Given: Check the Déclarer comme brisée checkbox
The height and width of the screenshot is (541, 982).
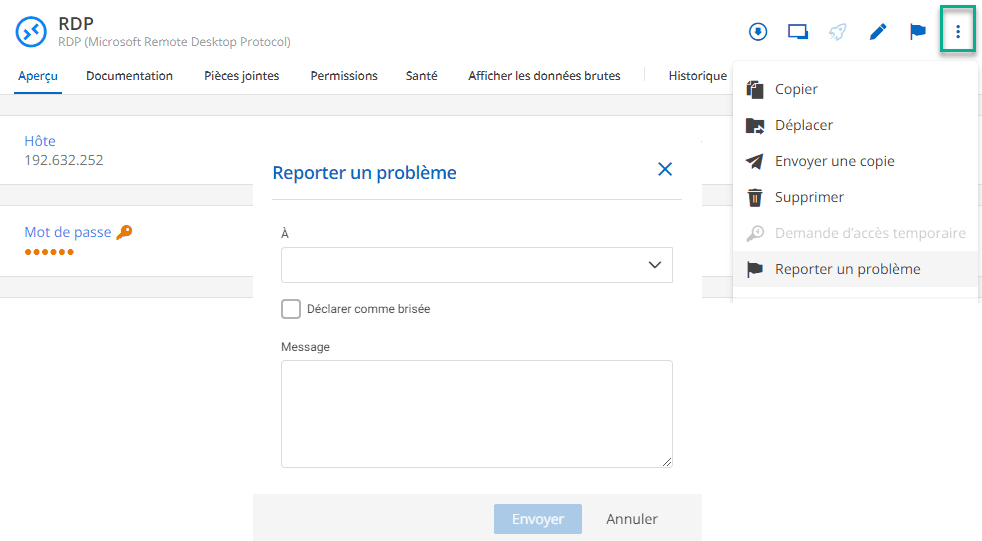Looking at the screenshot, I should (291, 309).
